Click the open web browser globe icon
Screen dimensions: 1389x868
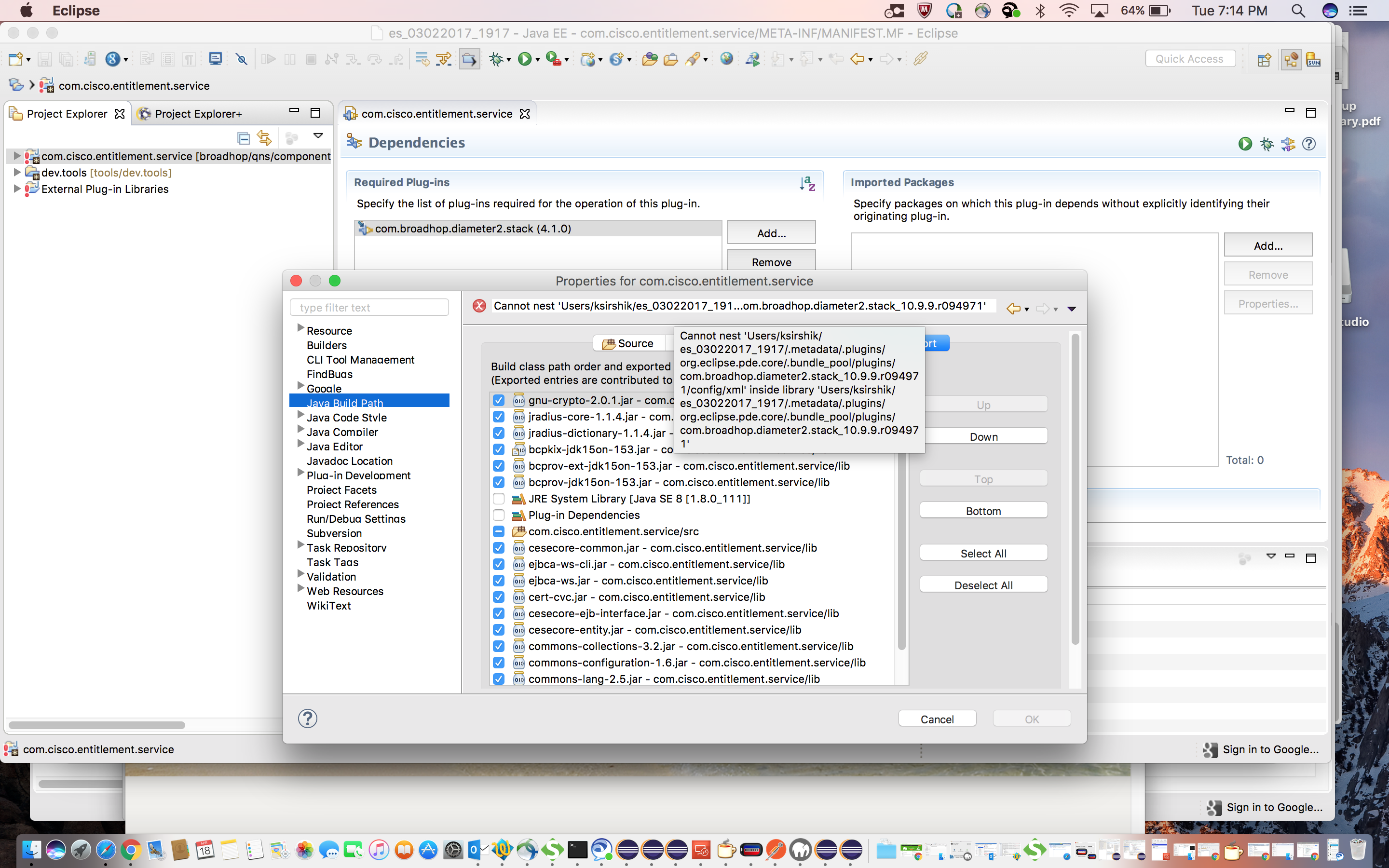[x=727, y=58]
